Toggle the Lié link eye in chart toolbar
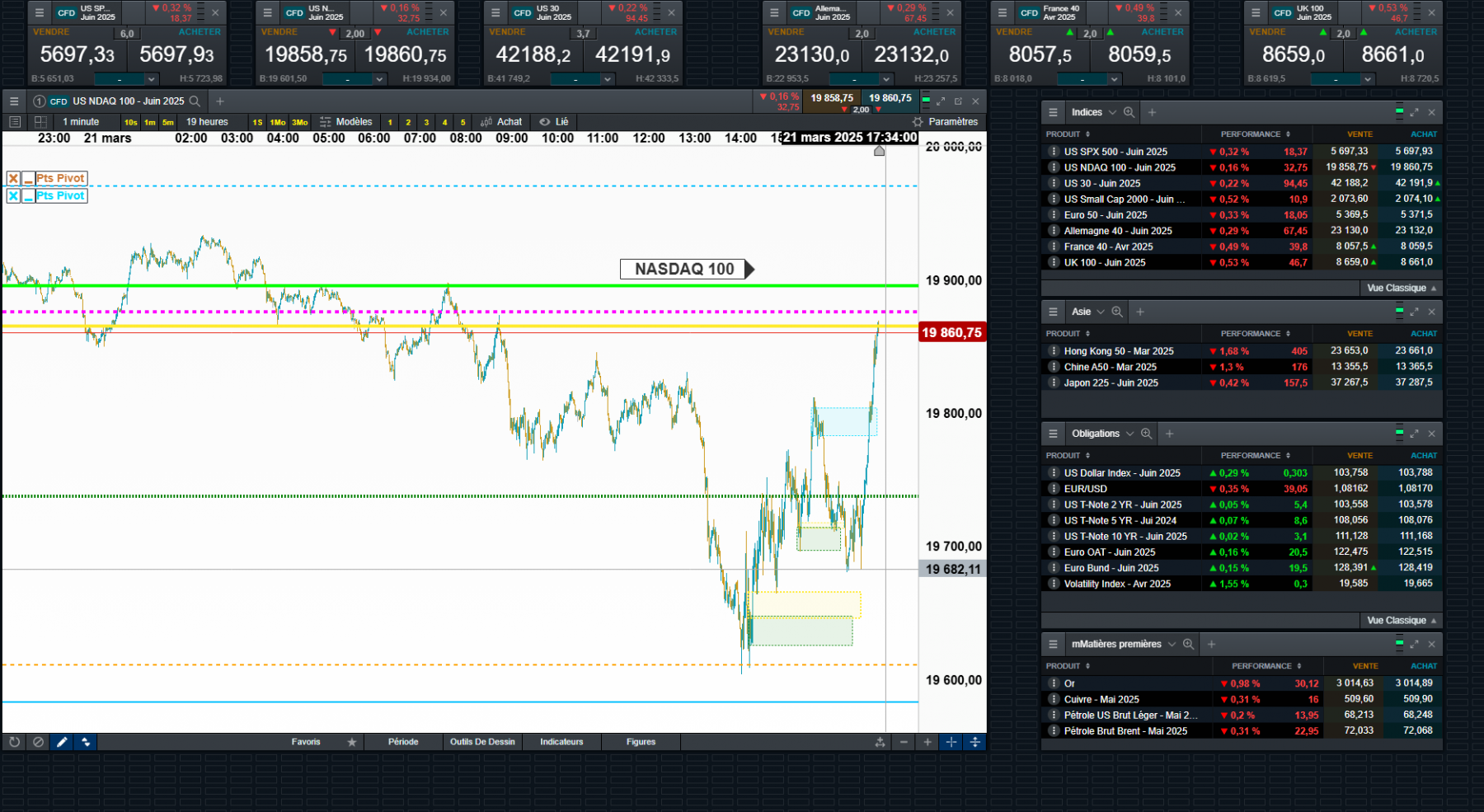1484x812 pixels. (545, 122)
